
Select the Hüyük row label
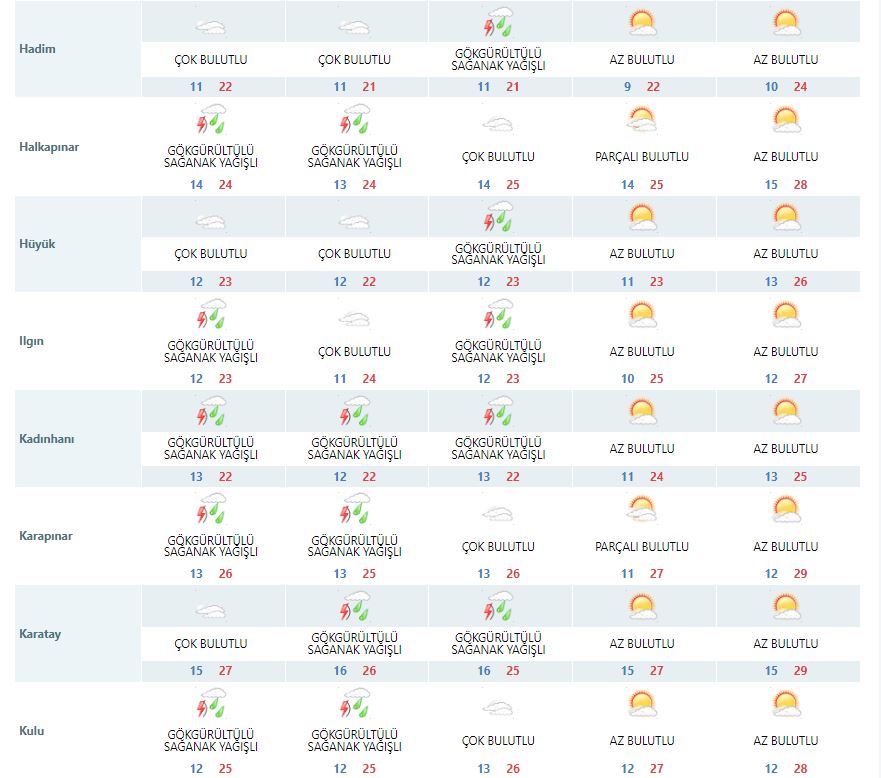click(37, 243)
